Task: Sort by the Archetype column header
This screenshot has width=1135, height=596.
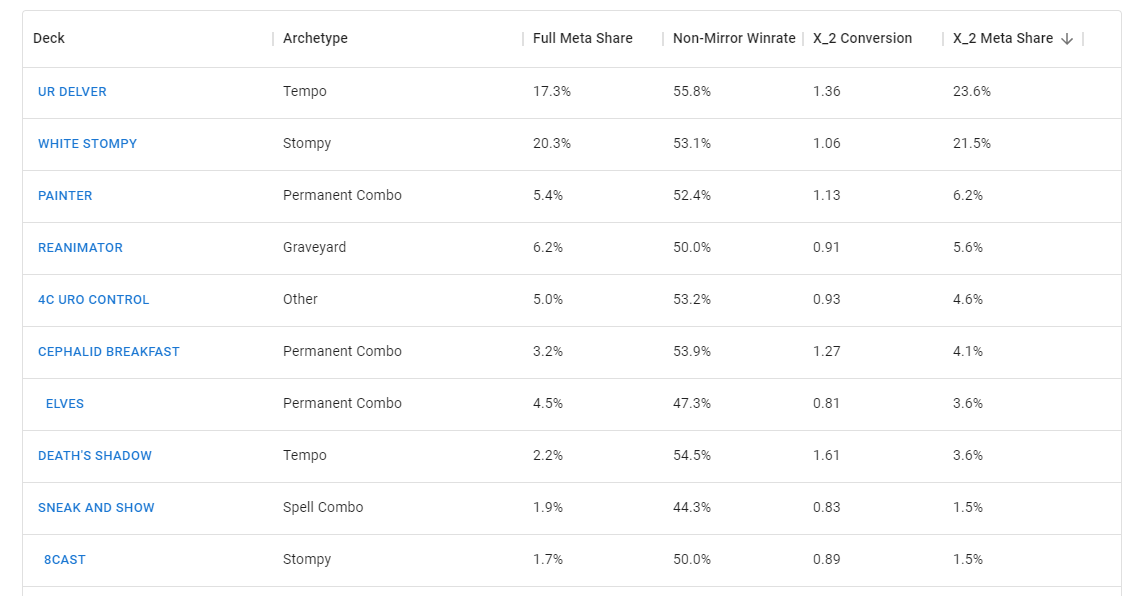Action: point(315,38)
